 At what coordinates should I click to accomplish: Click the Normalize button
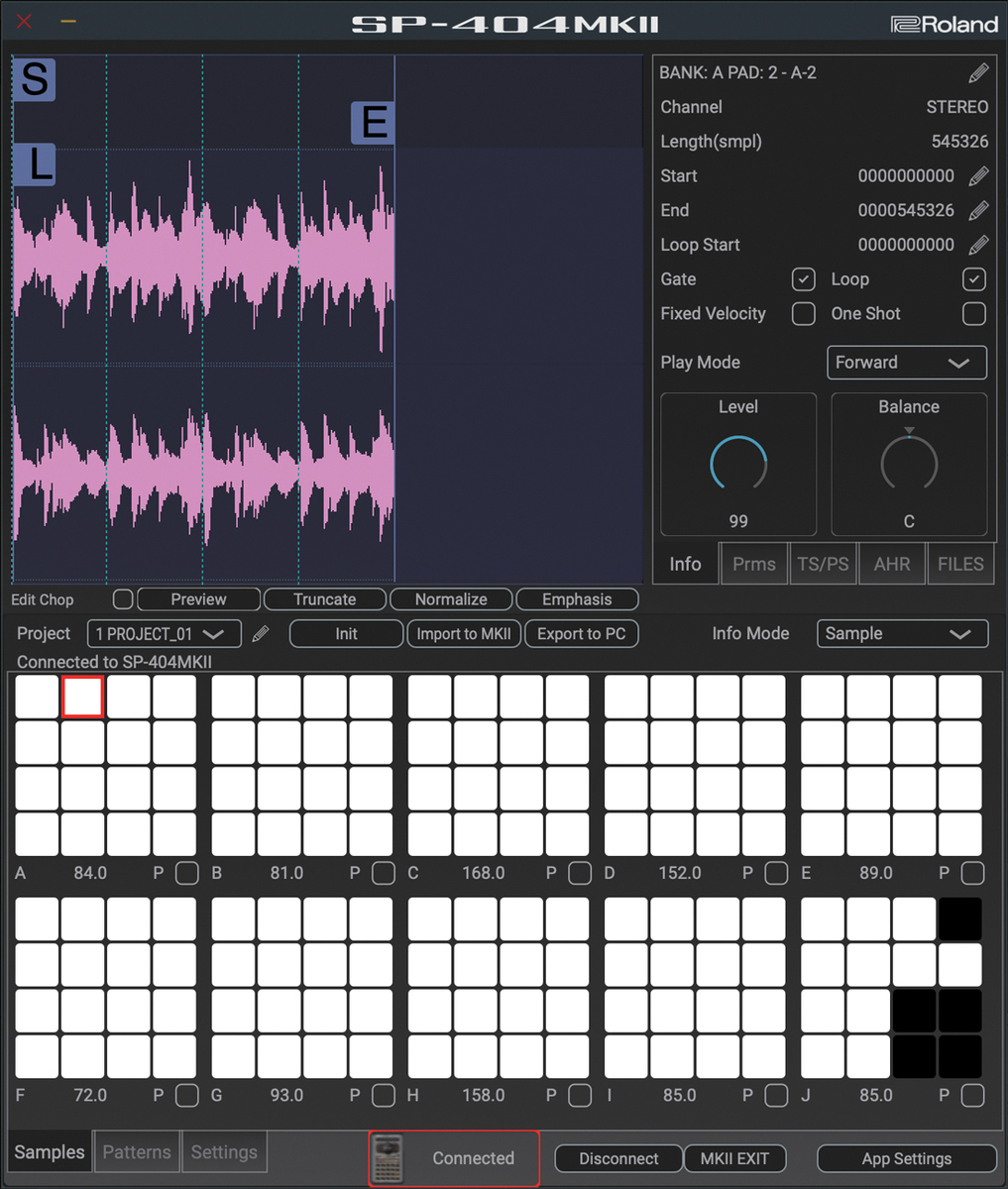click(451, 599)
